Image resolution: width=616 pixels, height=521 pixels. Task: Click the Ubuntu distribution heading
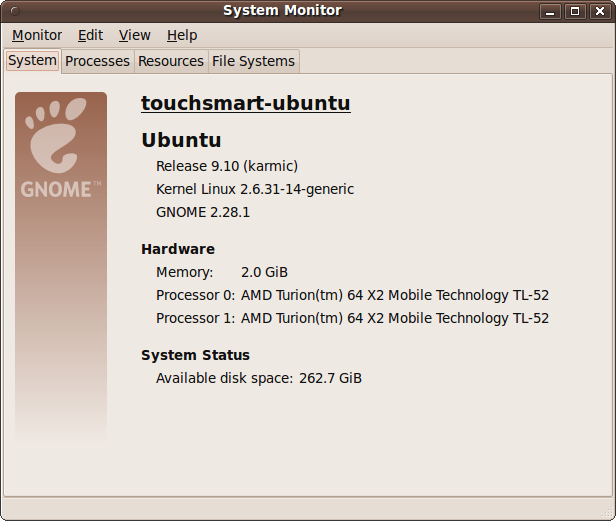(x=181, y=140)
